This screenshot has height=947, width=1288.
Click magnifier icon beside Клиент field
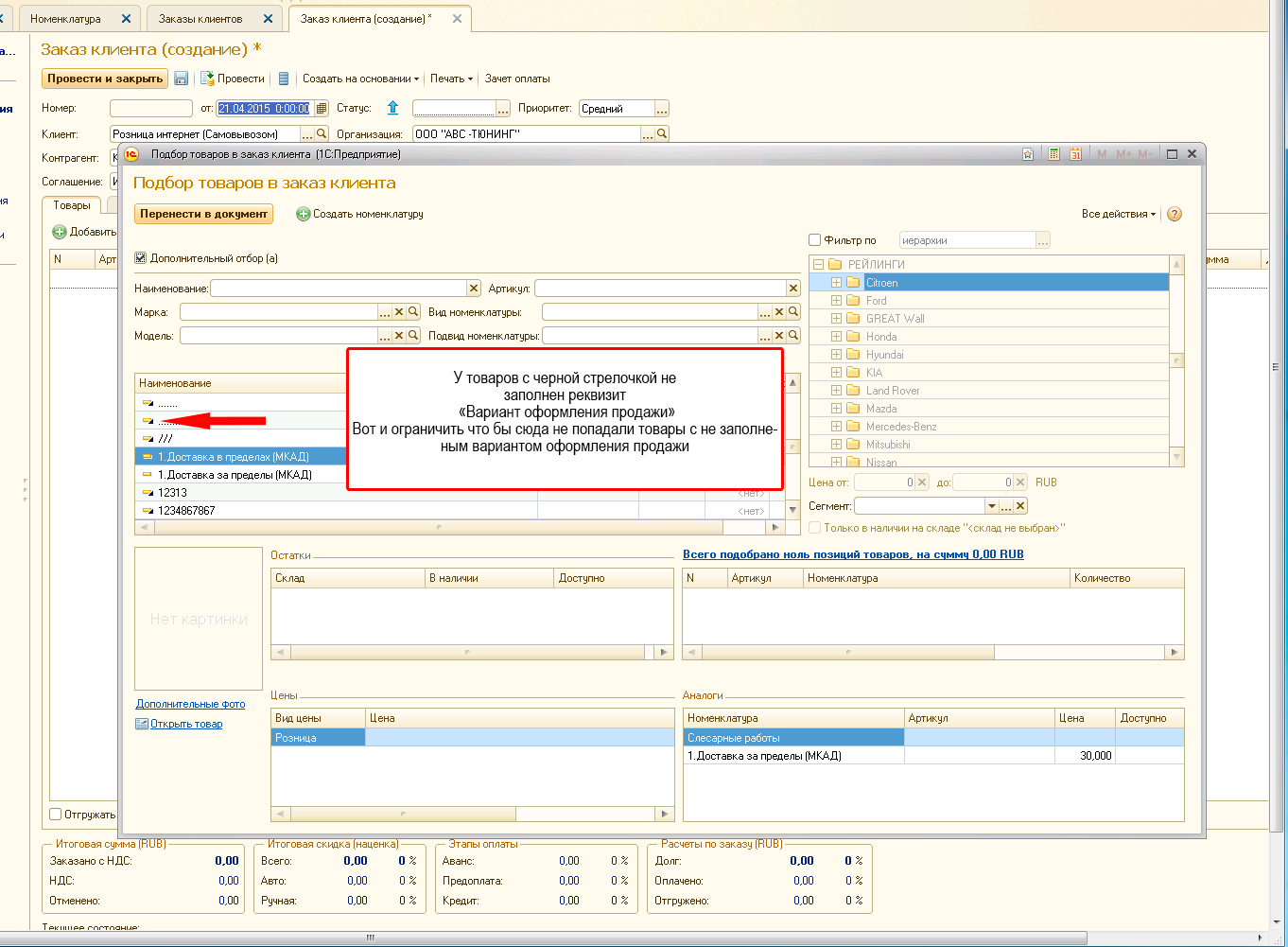tap(322, 134)
